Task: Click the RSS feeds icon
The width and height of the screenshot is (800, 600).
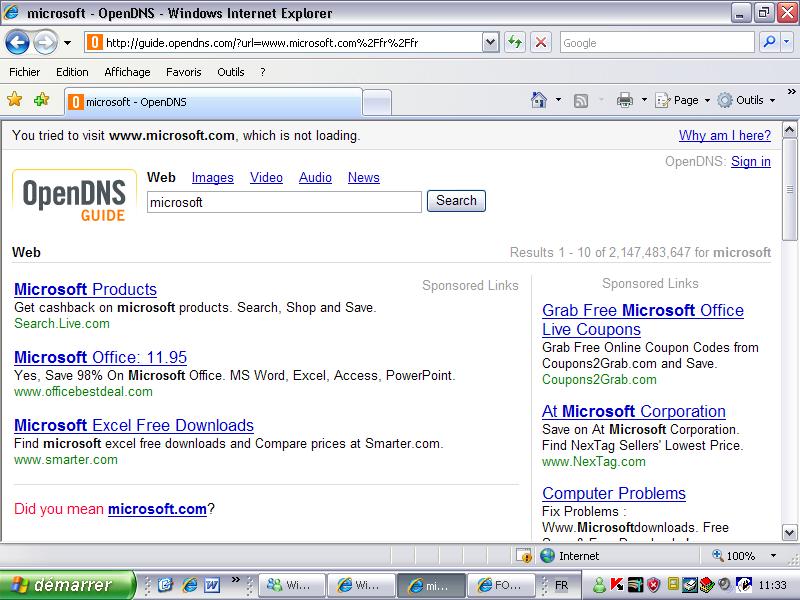Action: 581,101
